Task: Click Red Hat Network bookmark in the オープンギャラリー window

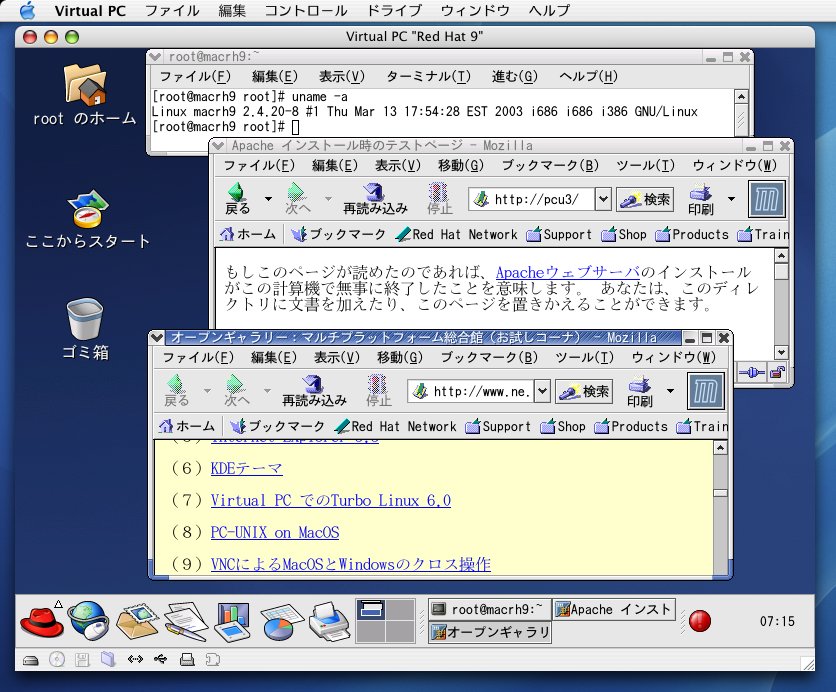Action: (x=396, y=427)
